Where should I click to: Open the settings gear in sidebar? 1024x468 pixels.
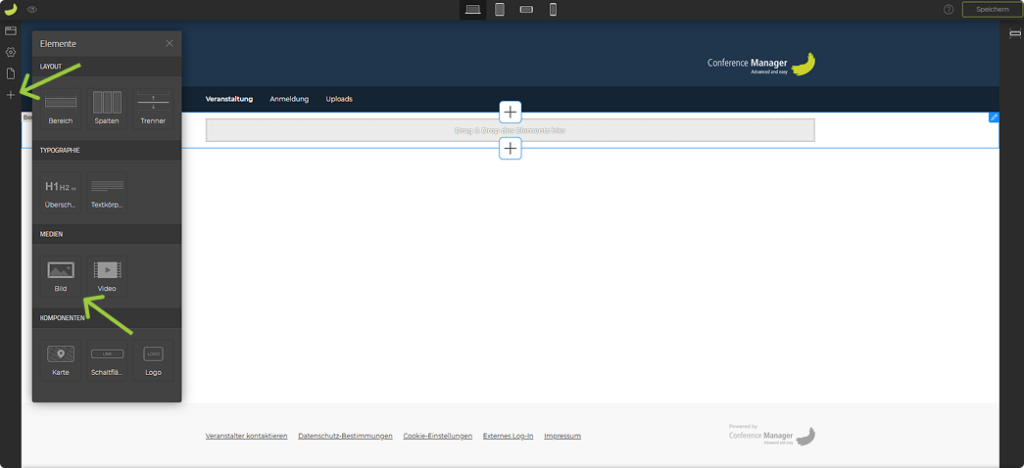pyautogui.click(x=10, y=52)
